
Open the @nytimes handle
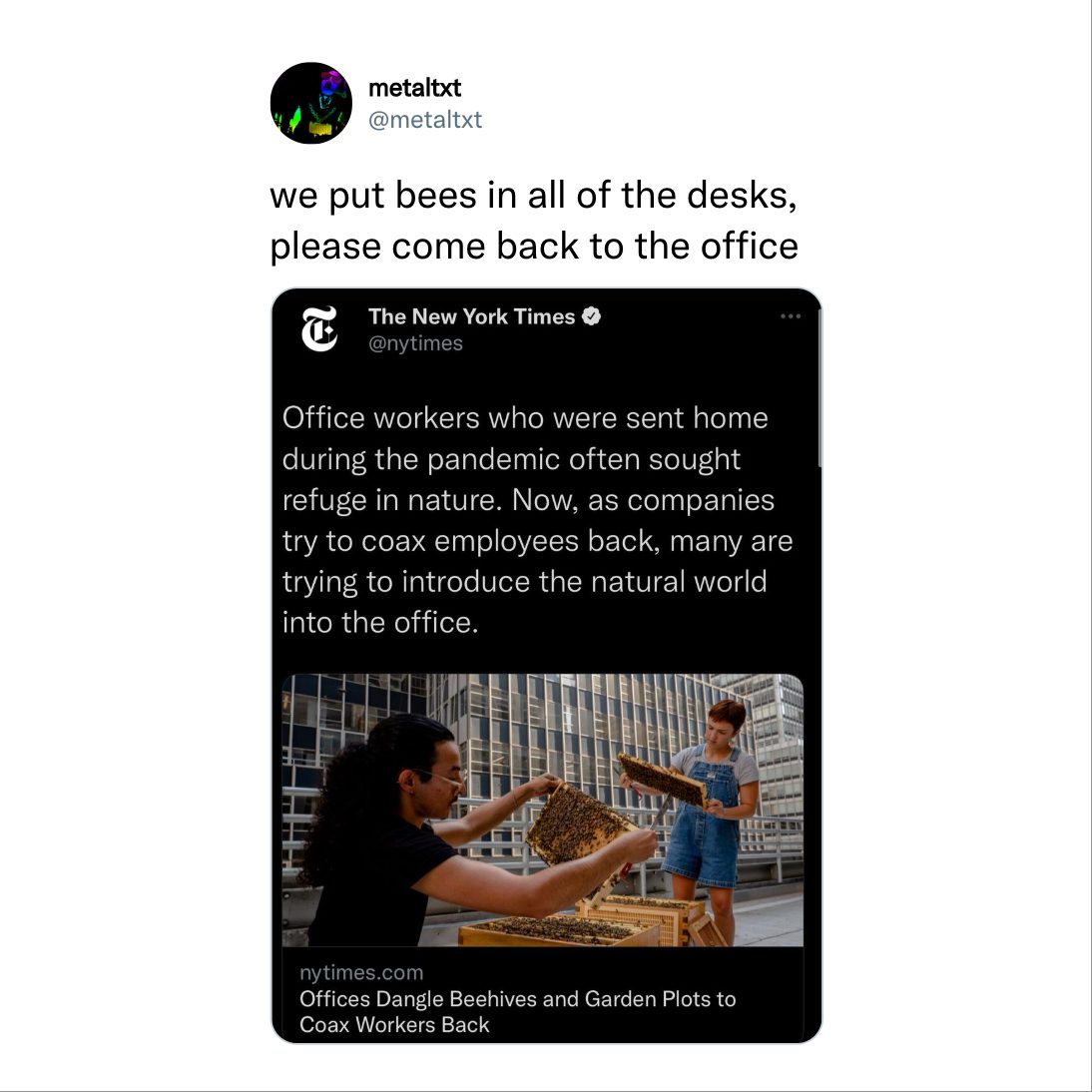[415, 343]
